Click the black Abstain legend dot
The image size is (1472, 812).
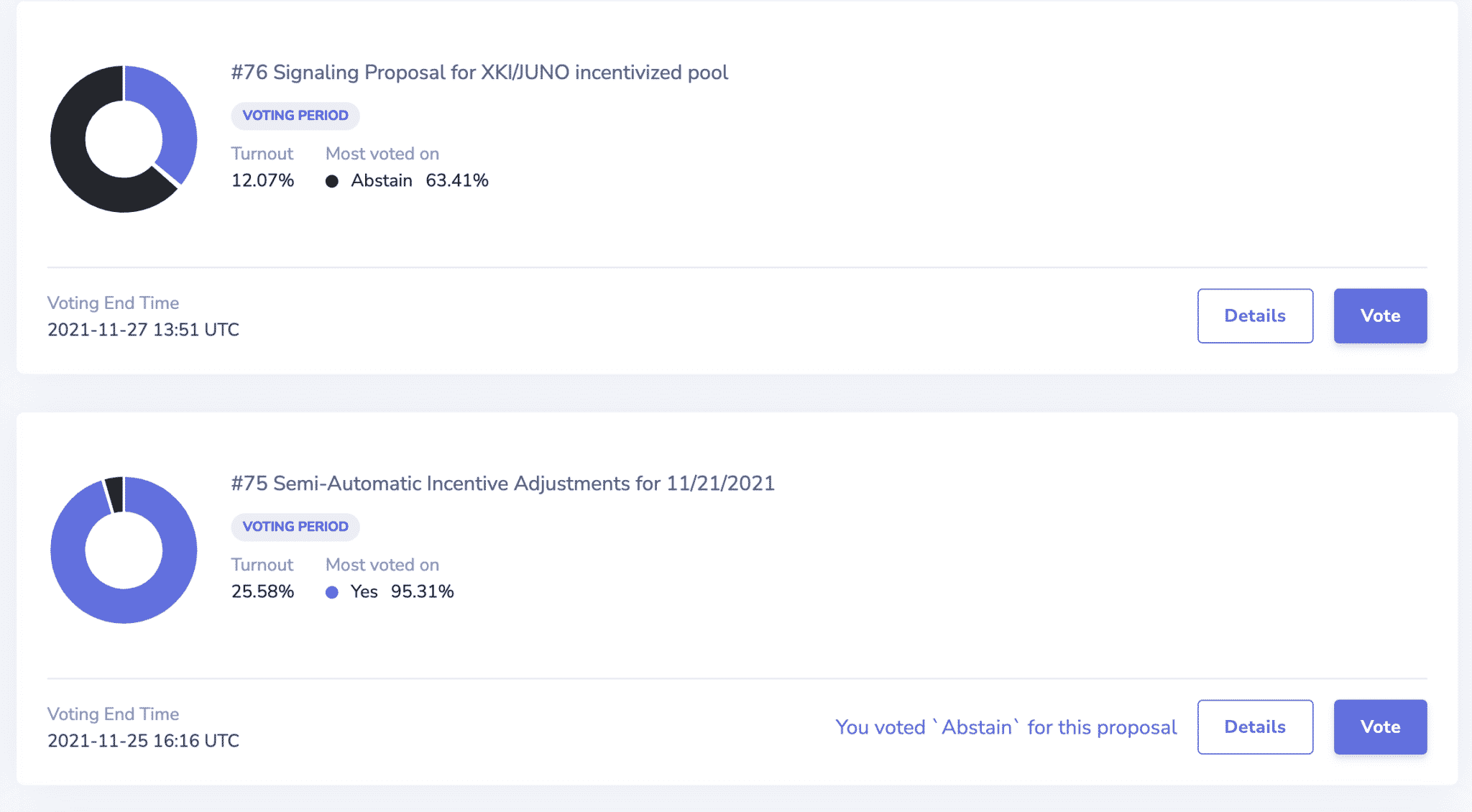coord(332,181)
